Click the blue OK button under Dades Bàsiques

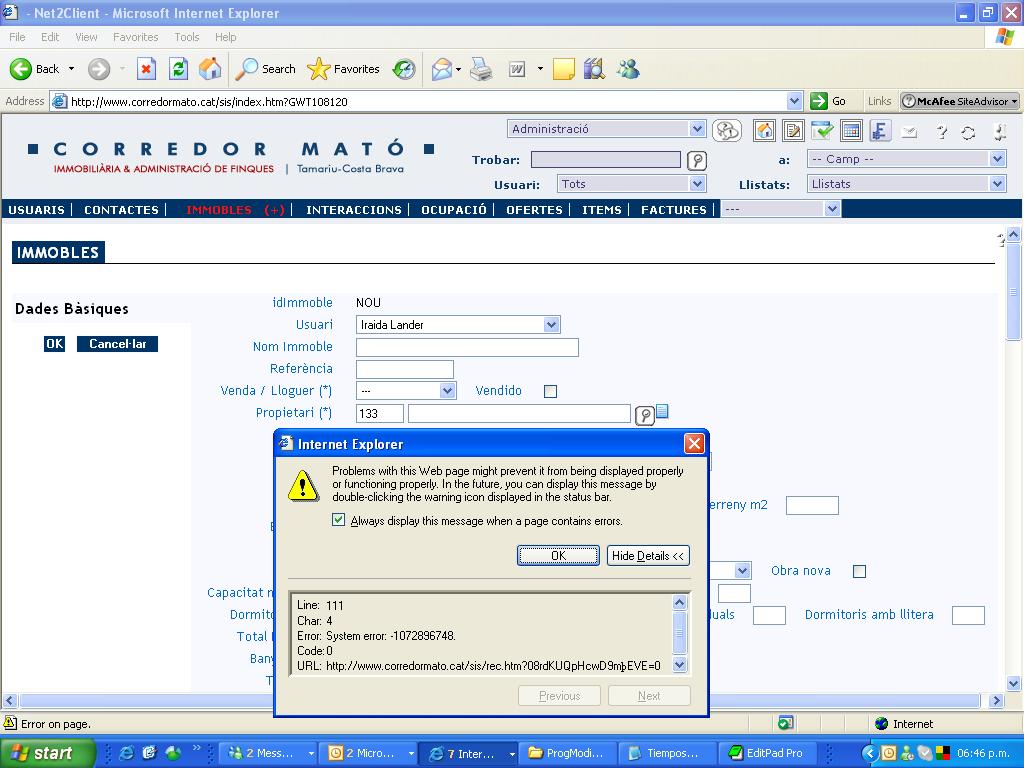pyautogui.click(x=54, y=344)
